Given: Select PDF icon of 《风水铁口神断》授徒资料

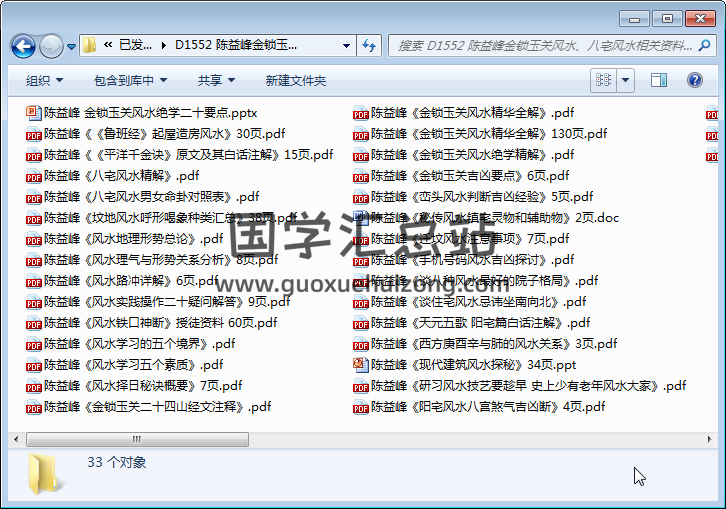Looking at the screenshot, I should tap(33, 323).
